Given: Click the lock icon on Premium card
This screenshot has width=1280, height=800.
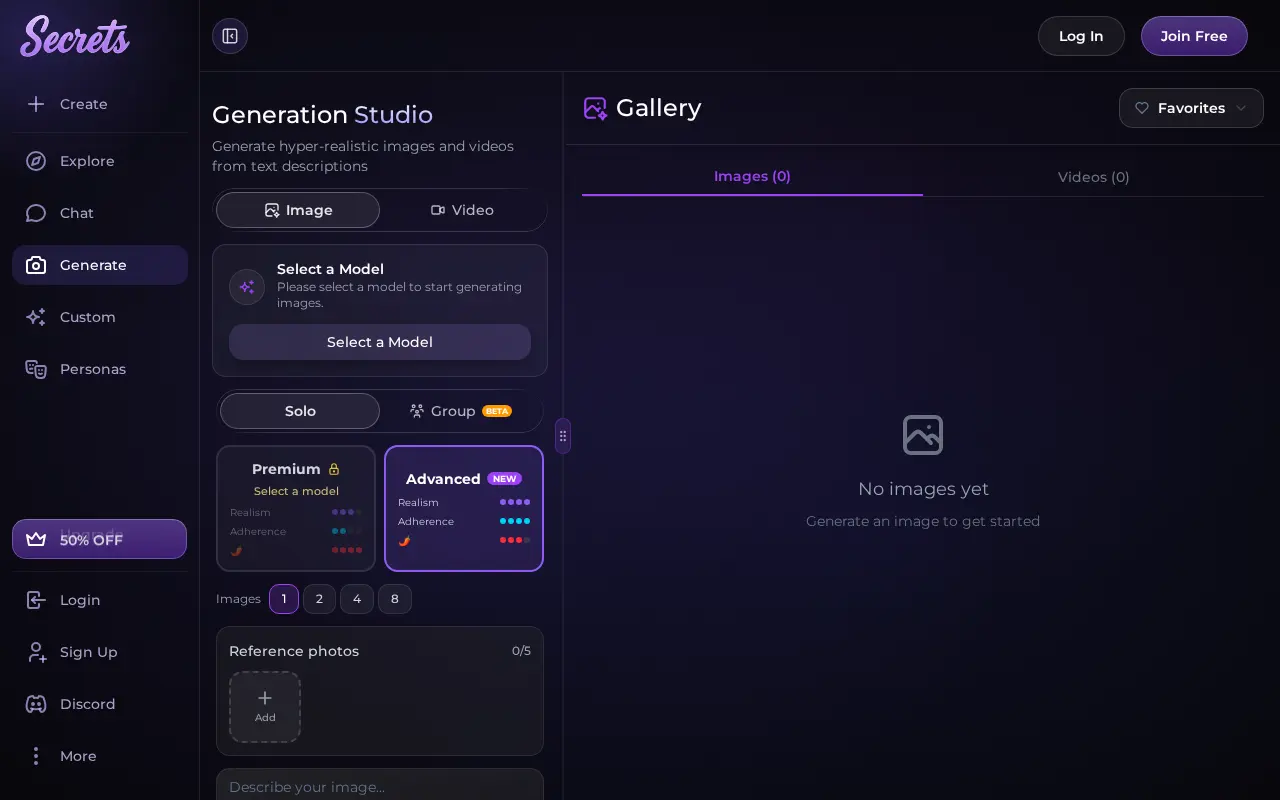Looking at the screenshot, I should click(x=334, y=469).
